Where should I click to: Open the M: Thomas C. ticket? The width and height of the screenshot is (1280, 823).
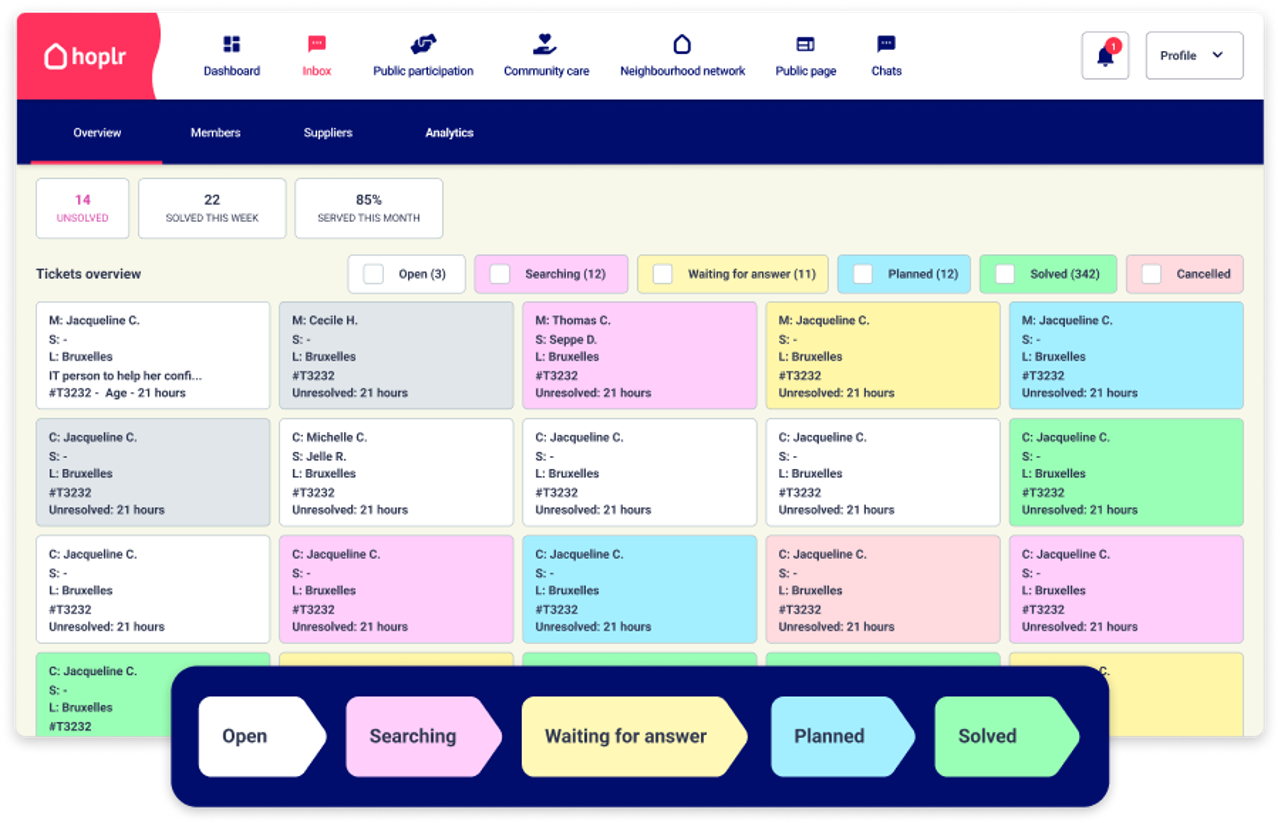(x=639, y=356)
